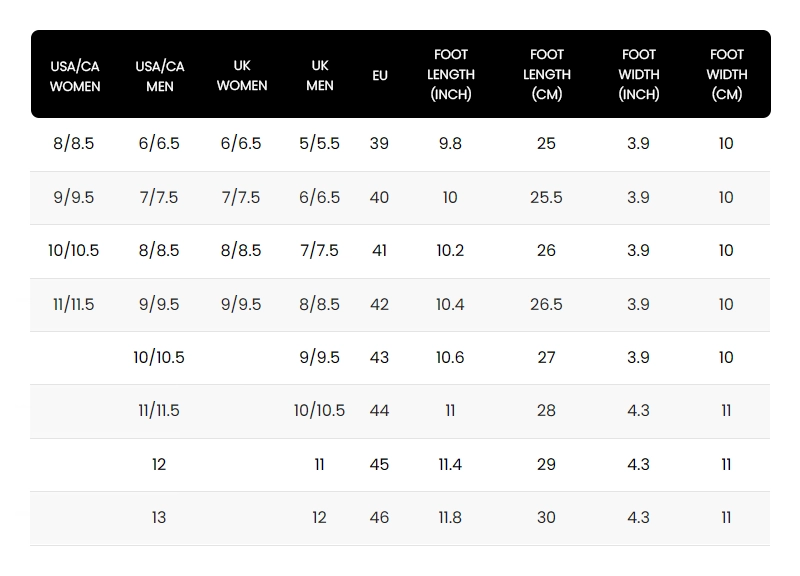The width and height of the screenshot is (800, 576).
Task: Select the FOOT WIDTH (INCH) header
Action: (639, 75)
